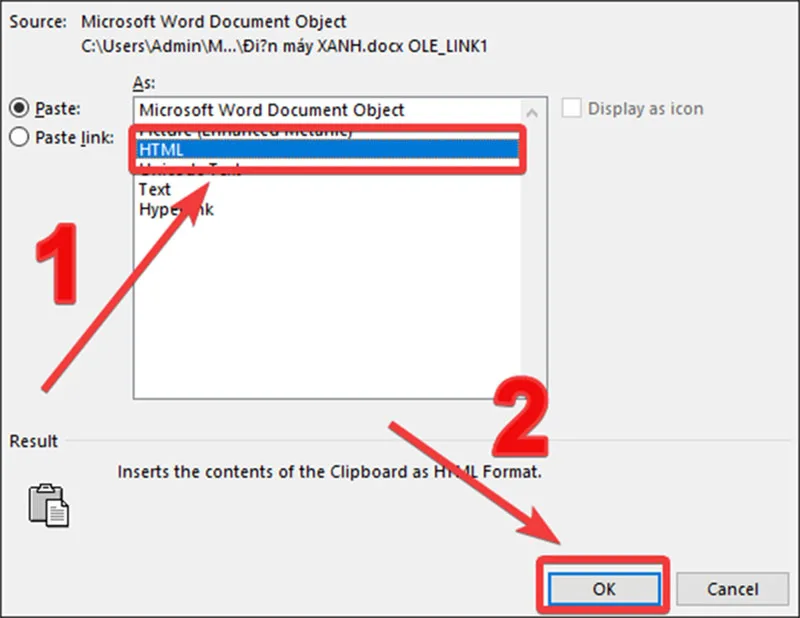800x618 pixels.
Task: Dismiss the dialog with Cancel
Action: [x=733, y=589]
